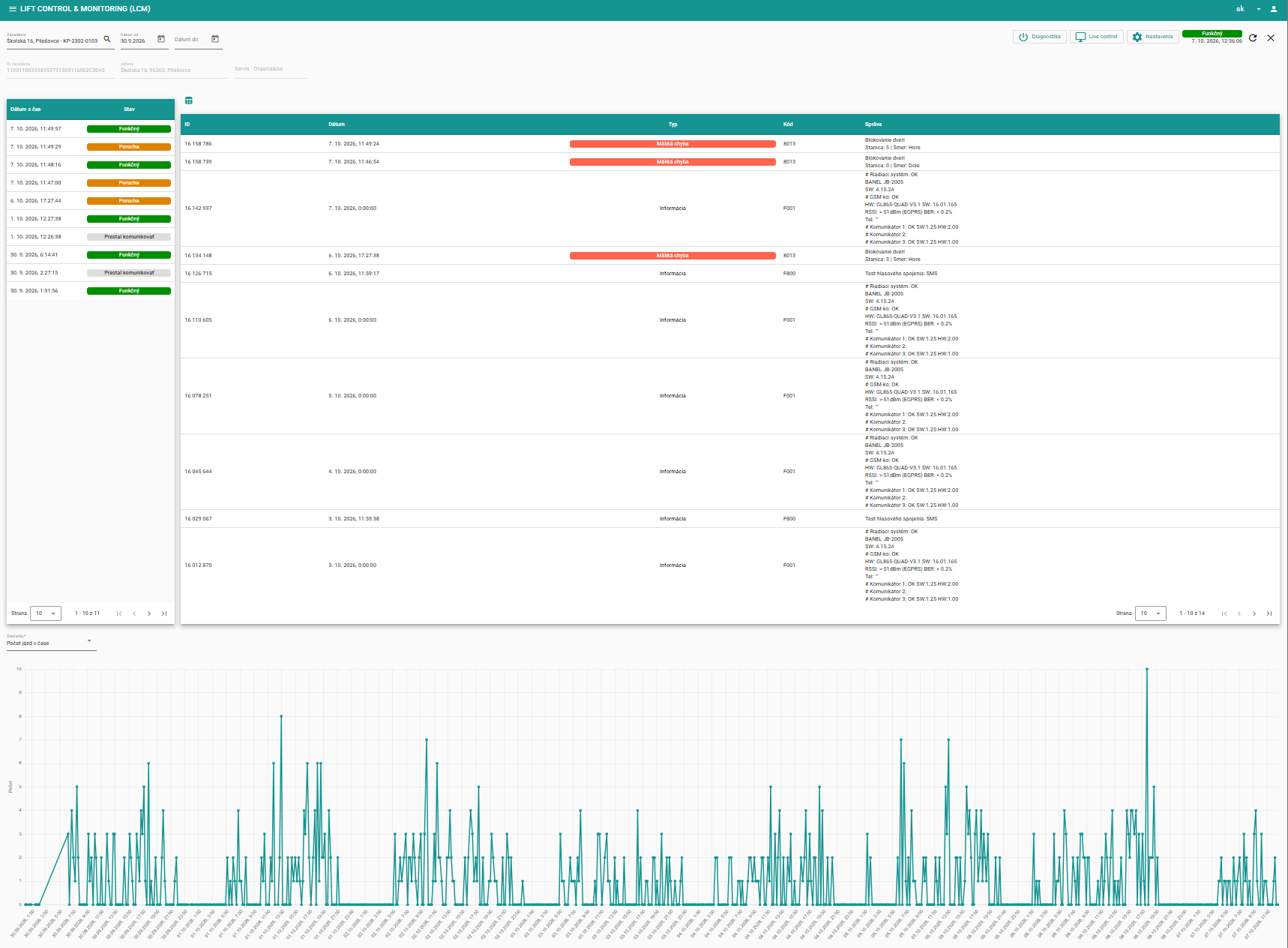Click the events table ID column header
The height and width of the screenshot is (948, 1288).
pos(187,124)
